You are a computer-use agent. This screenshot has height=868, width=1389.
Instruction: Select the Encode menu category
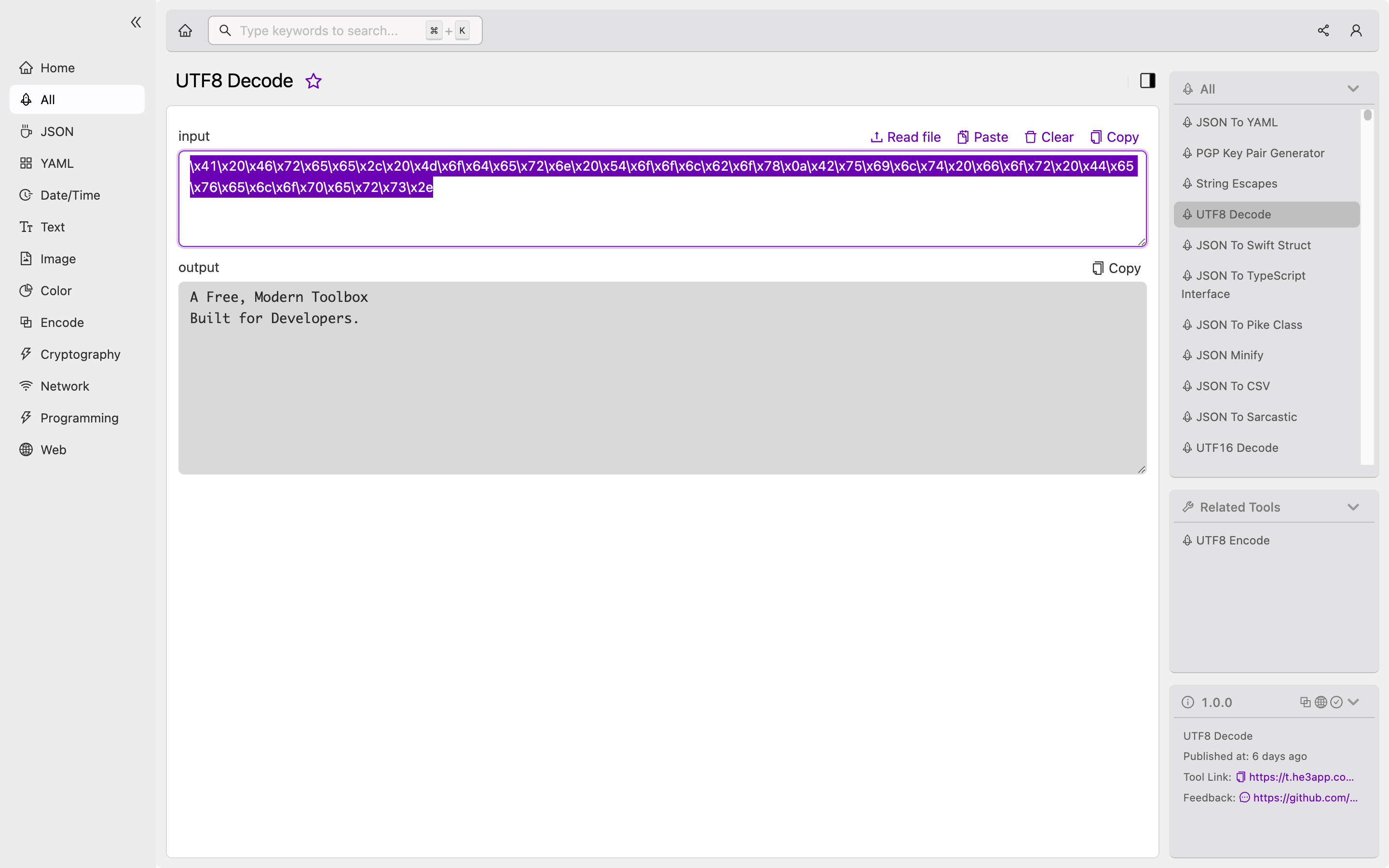pyautogui.click(x=62, y=322)
